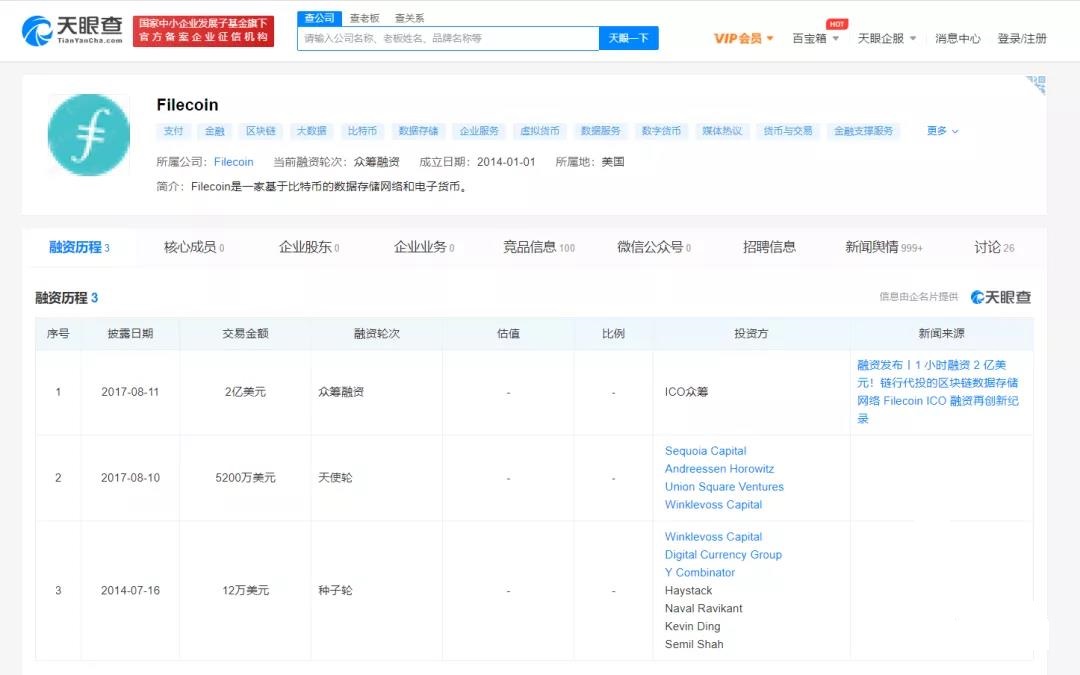Open the 天眼企服 dropdown

[886, 39]
